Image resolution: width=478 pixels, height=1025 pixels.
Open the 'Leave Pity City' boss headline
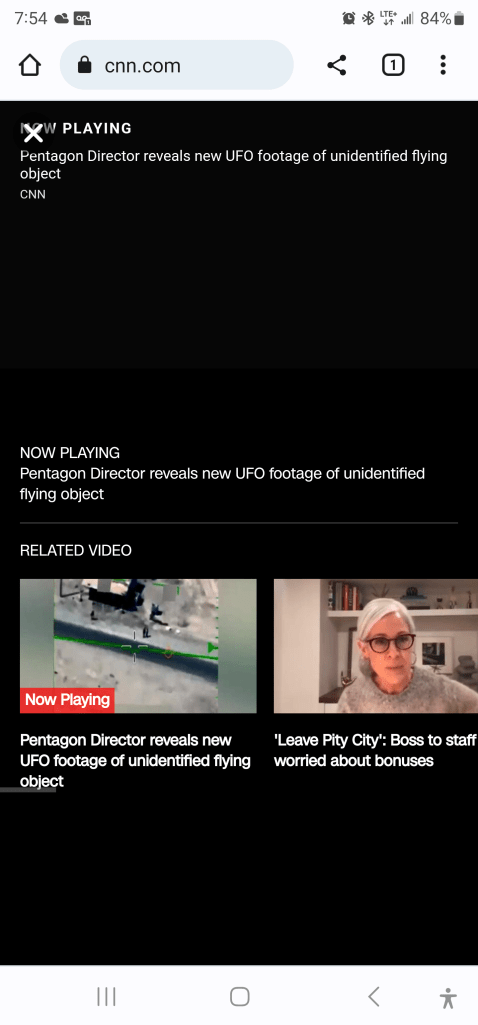[375, 750]
